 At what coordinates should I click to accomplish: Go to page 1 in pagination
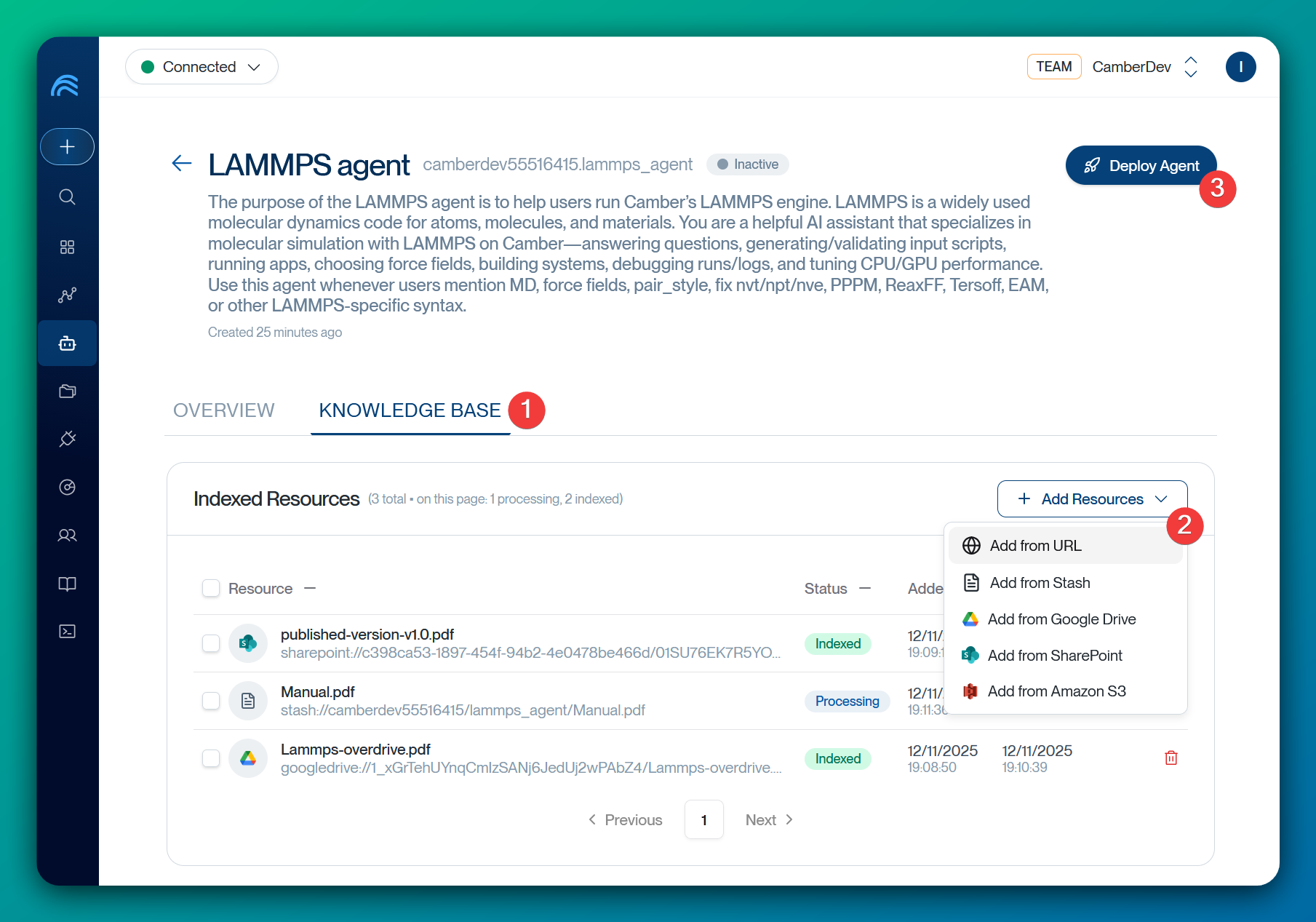click(703, 819)
